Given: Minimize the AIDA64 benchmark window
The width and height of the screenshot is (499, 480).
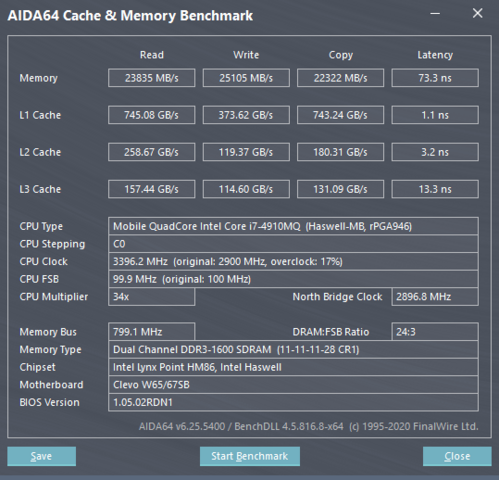Looking at the screenshot, I should point(435,14).
